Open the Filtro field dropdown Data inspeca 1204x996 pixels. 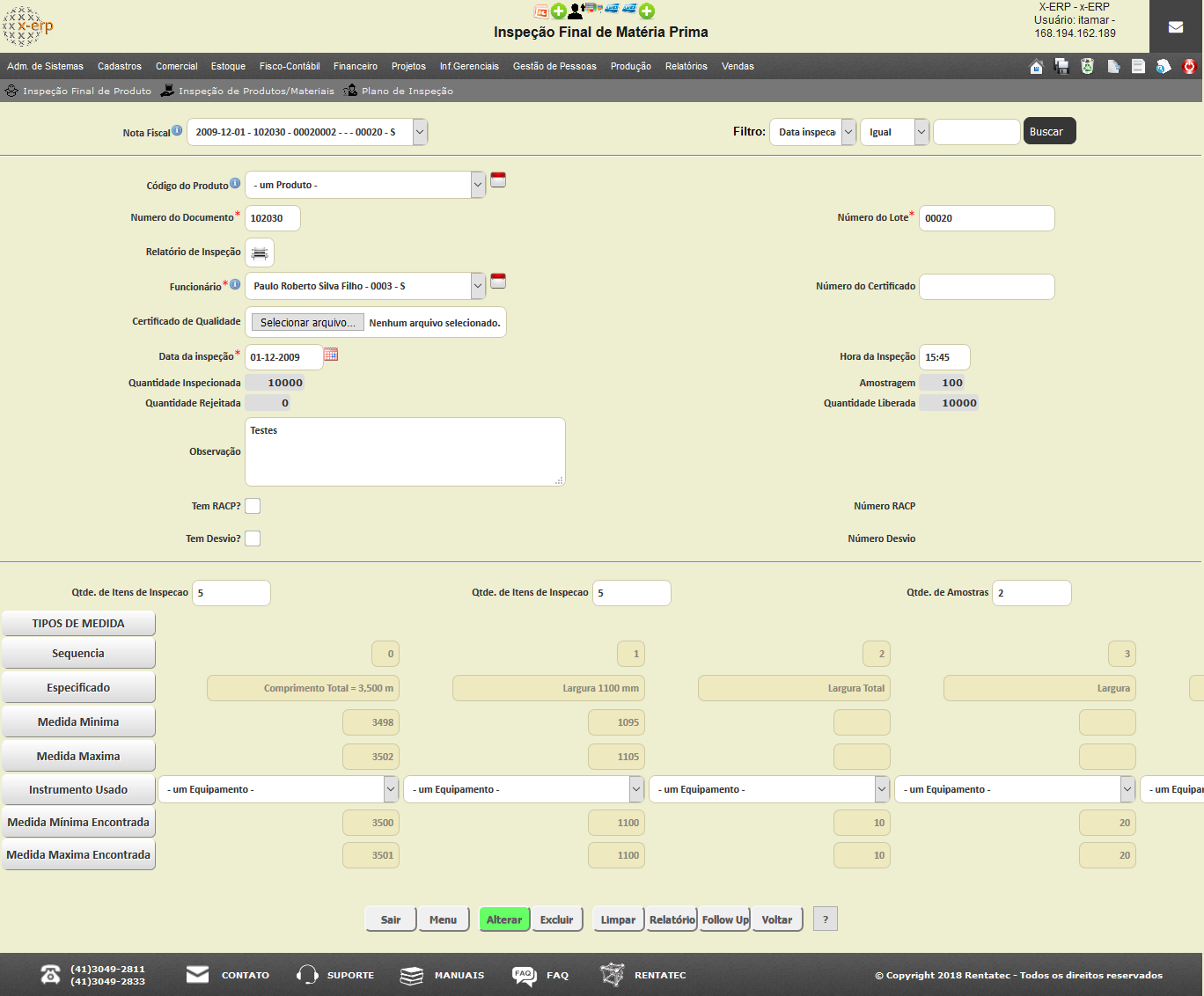(x=812, y=132)
